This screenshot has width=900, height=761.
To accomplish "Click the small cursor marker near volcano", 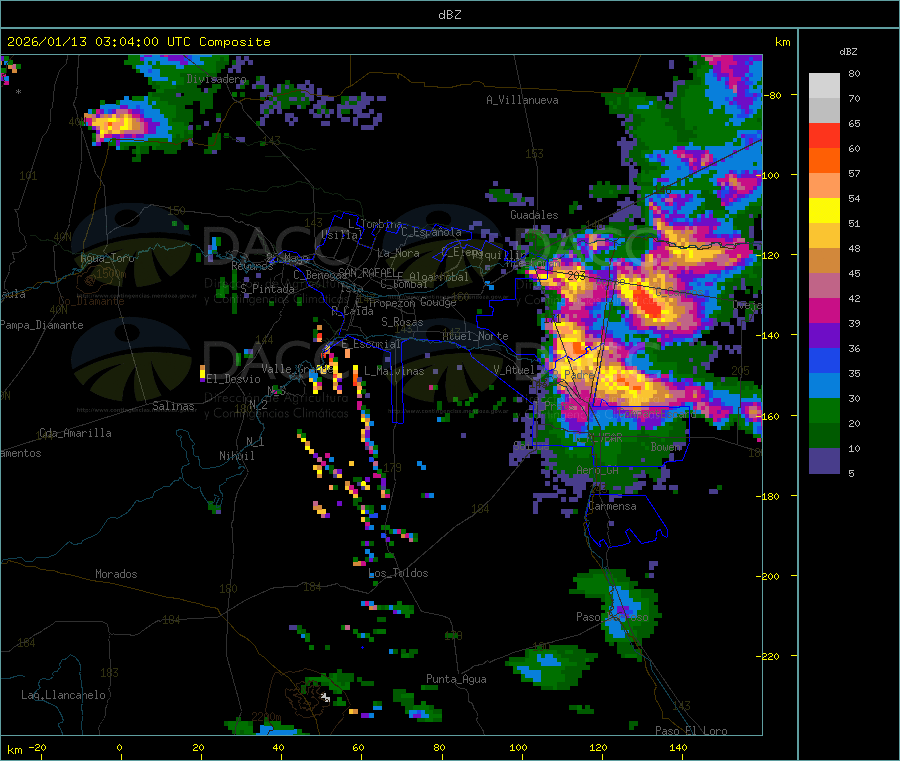I will coord(325,697).
